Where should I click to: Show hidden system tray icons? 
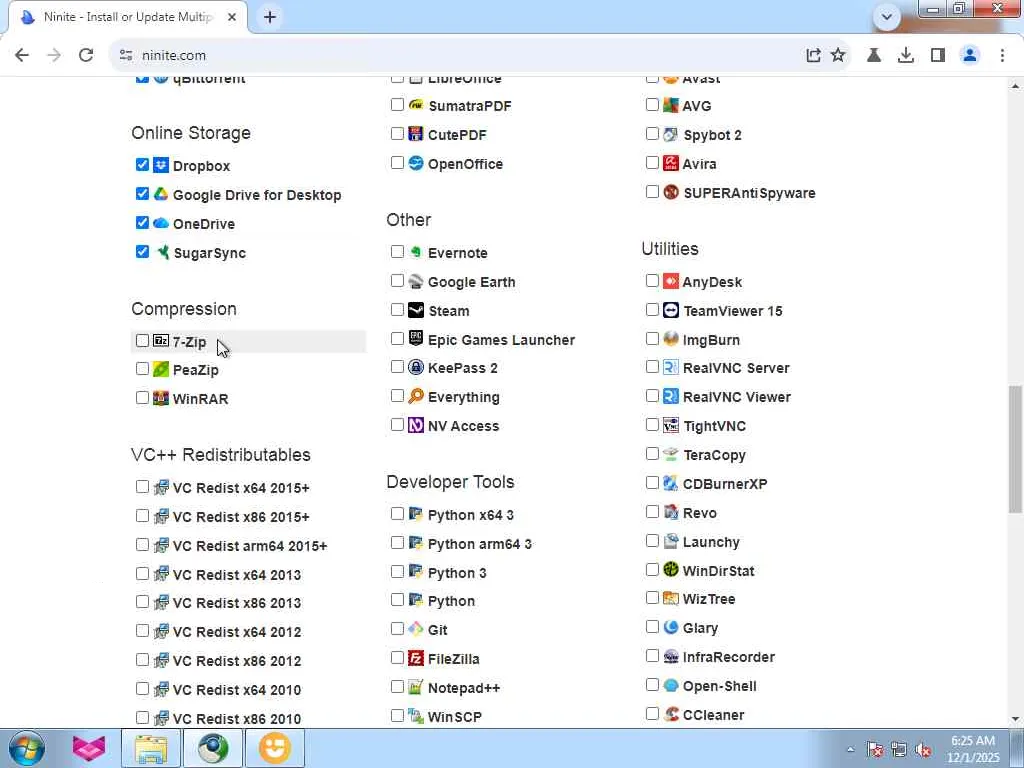pos(850,750)
